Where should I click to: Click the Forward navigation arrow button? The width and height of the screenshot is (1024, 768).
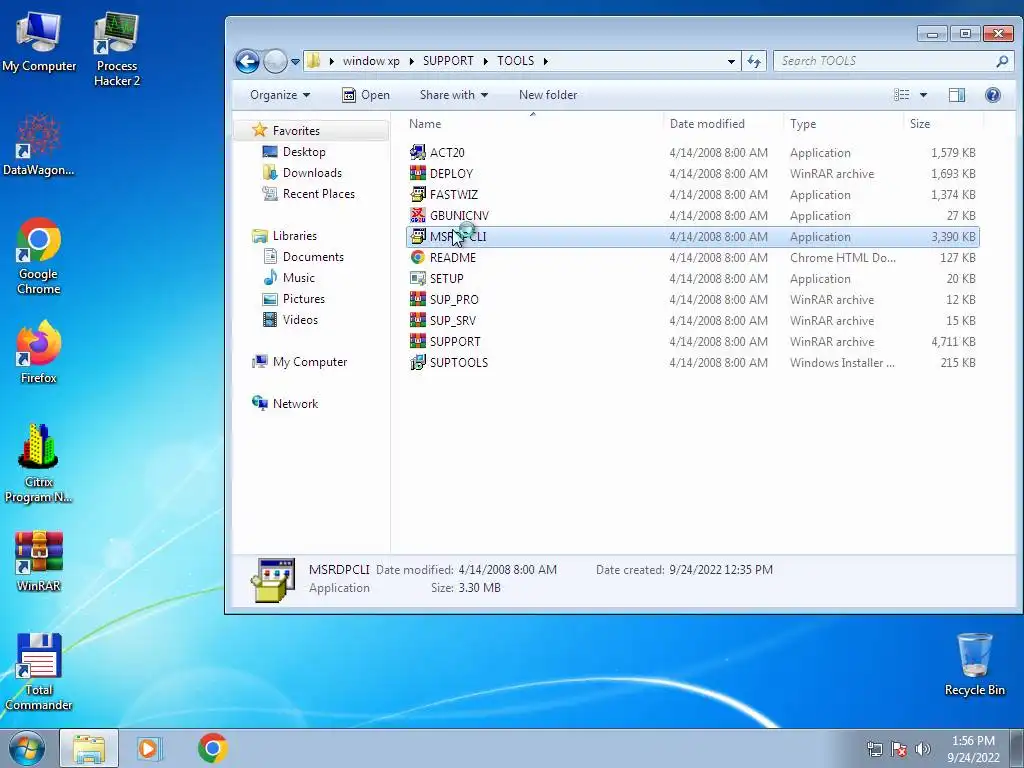tap(275, 61)
